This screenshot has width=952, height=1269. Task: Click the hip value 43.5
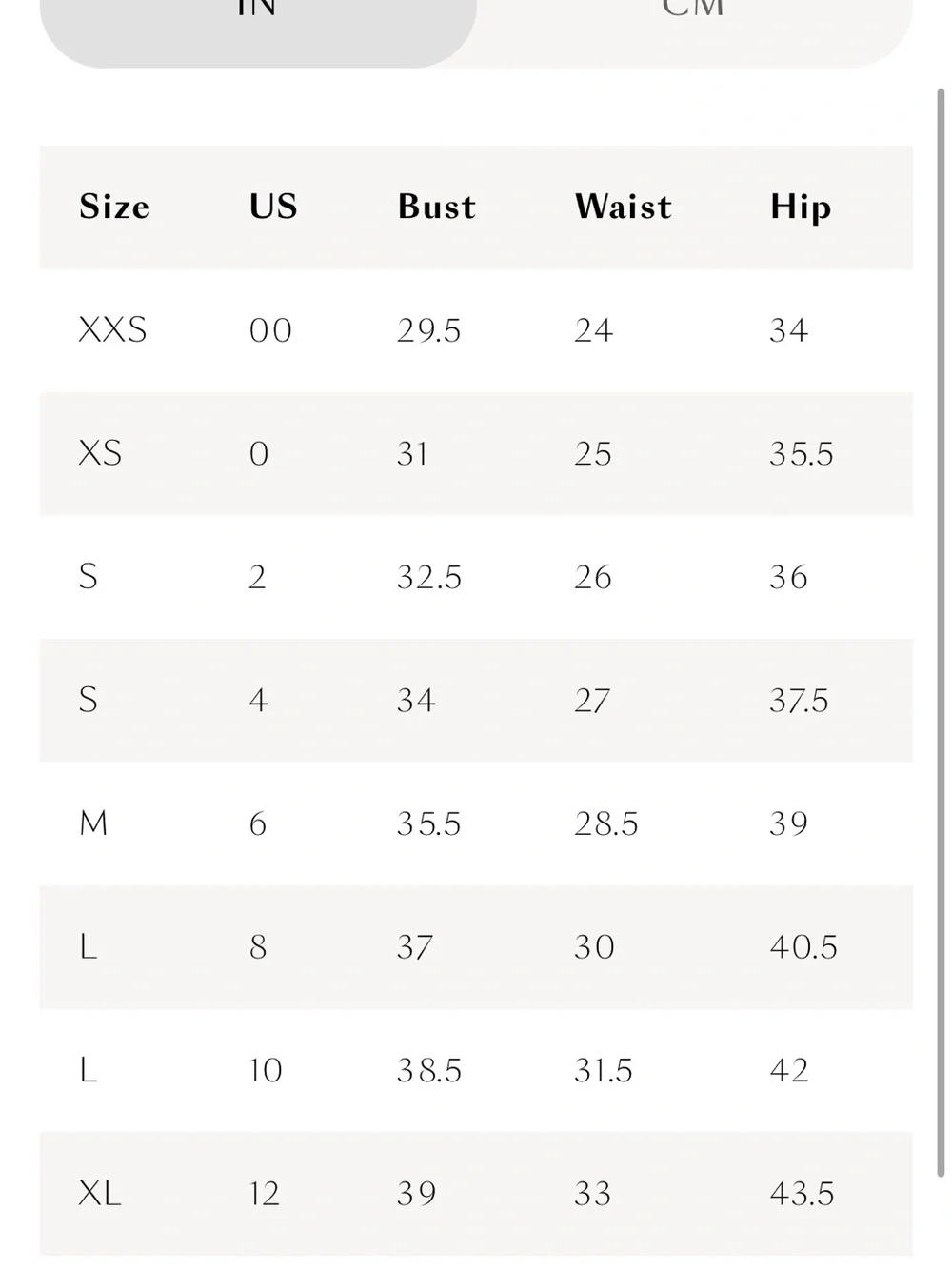click(802, 1193)
